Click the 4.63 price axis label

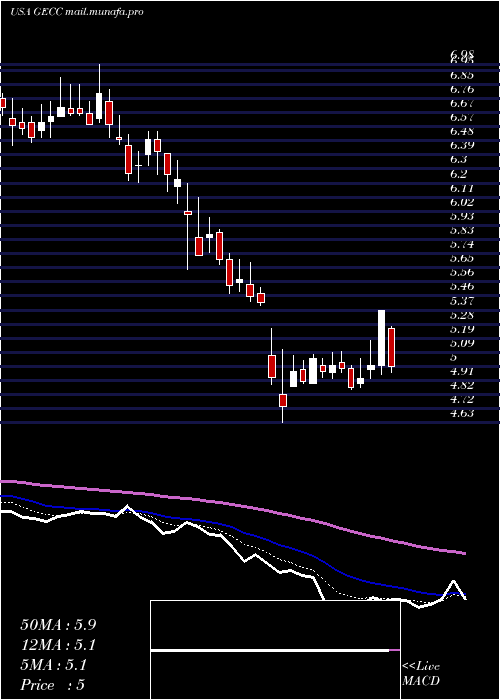(x=462, y=414)
